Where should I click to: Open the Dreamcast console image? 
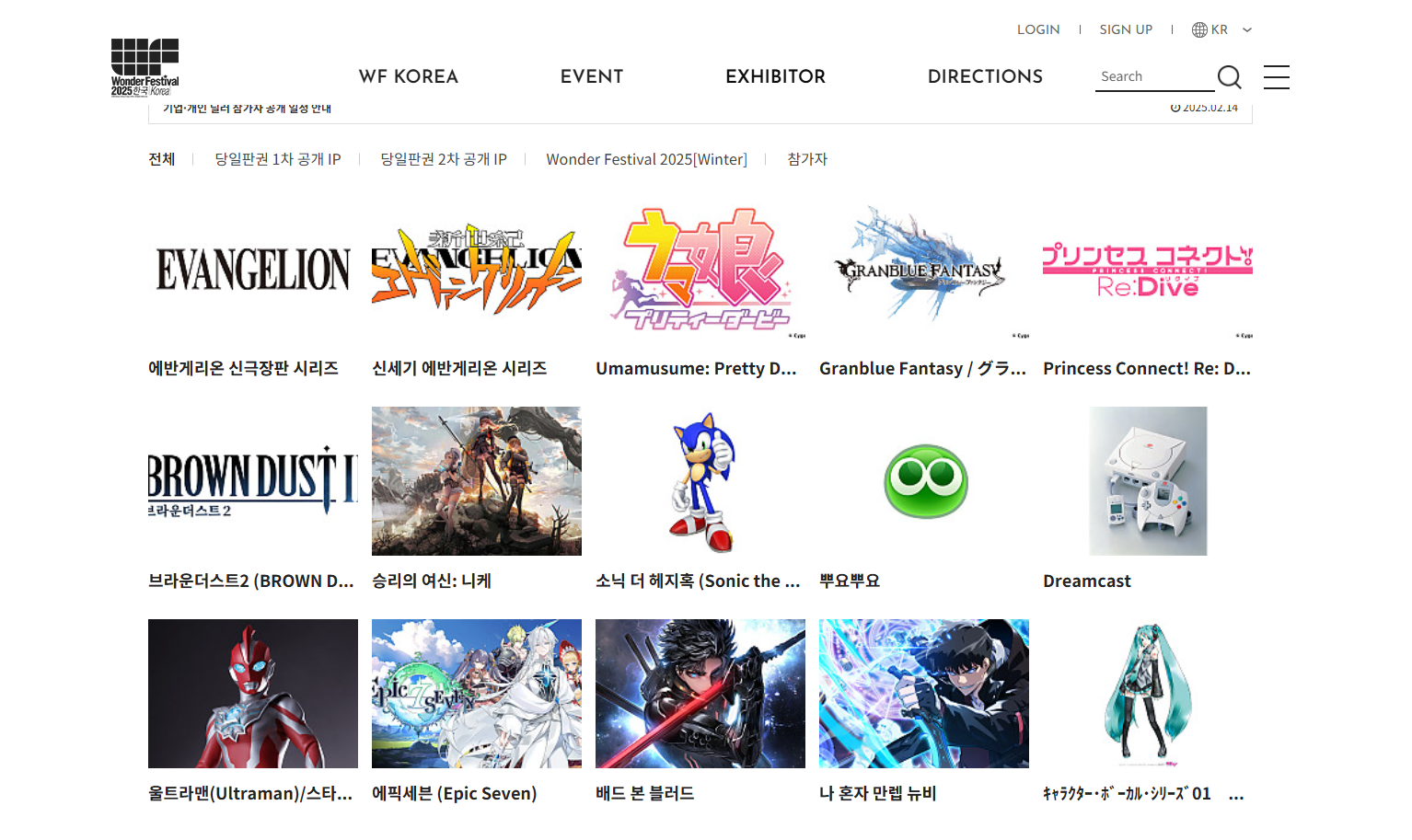(x=1148, y=481)
